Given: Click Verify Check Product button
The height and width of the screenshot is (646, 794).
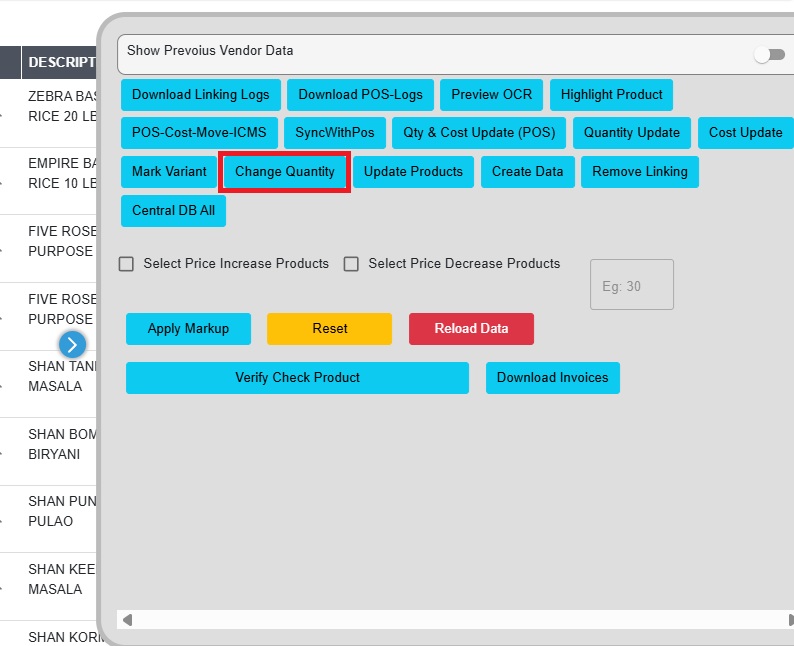Looking at the screenshot, I should pos(297,378).
